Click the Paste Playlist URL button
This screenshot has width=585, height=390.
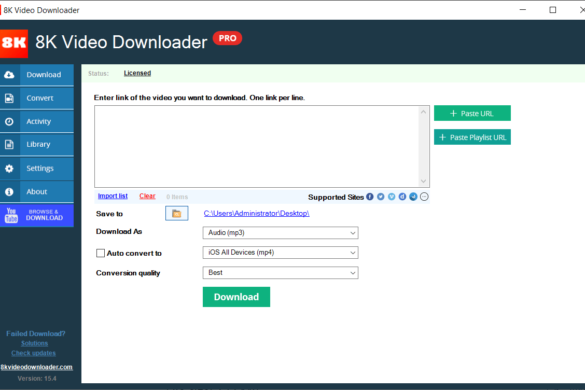tap(472, 137)
